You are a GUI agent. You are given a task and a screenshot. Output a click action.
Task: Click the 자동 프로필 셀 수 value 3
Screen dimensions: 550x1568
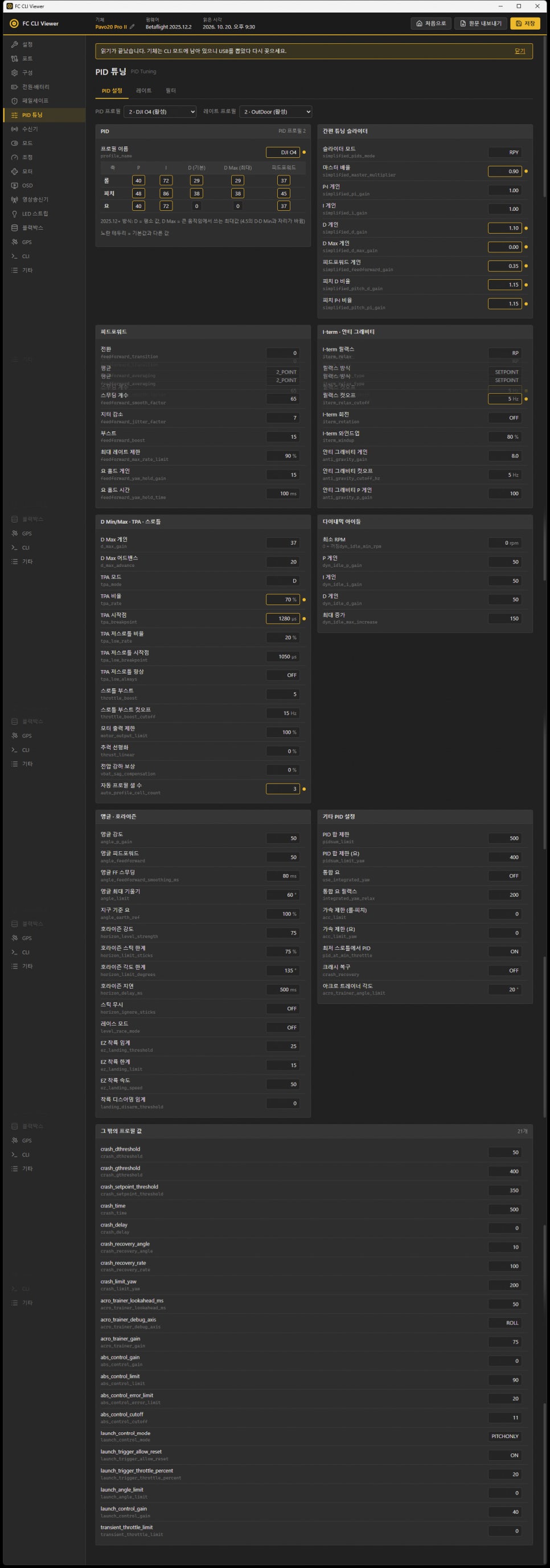(x=283, y=789)
